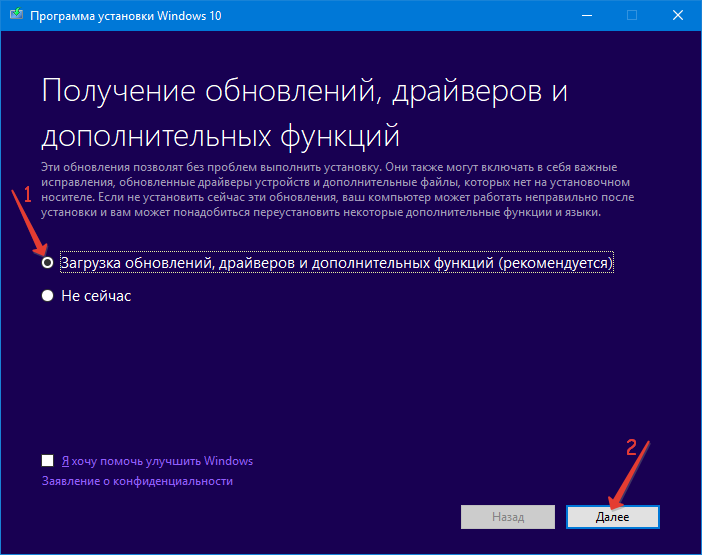
Task: Tick the "Я хочу помочь улучшить Windows" checkbox
Action: coord(47,461)
